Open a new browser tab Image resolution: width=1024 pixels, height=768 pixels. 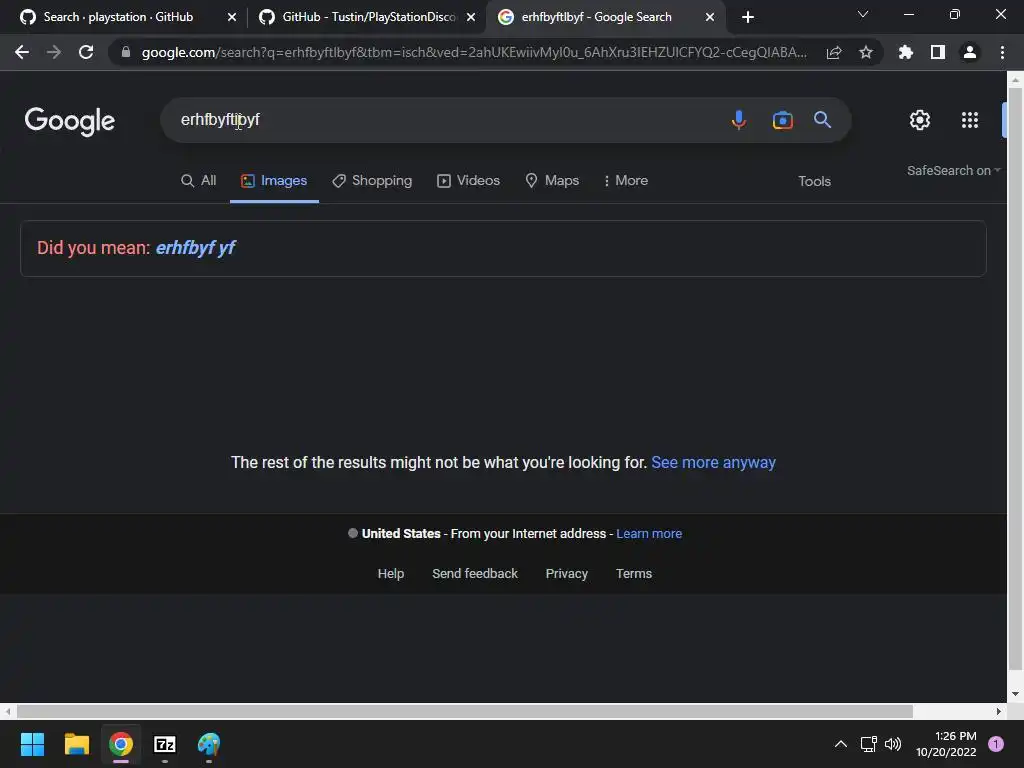(748, 17)
